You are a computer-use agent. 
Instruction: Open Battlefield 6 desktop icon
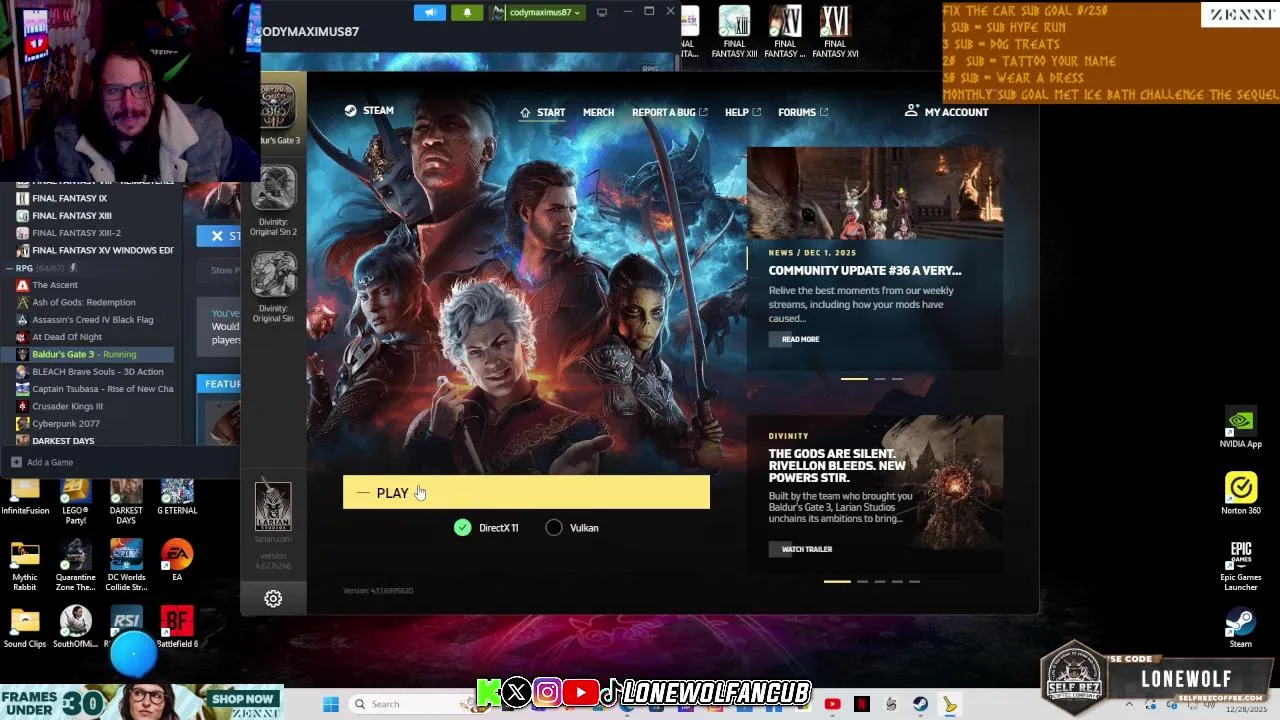click(177, 627)
